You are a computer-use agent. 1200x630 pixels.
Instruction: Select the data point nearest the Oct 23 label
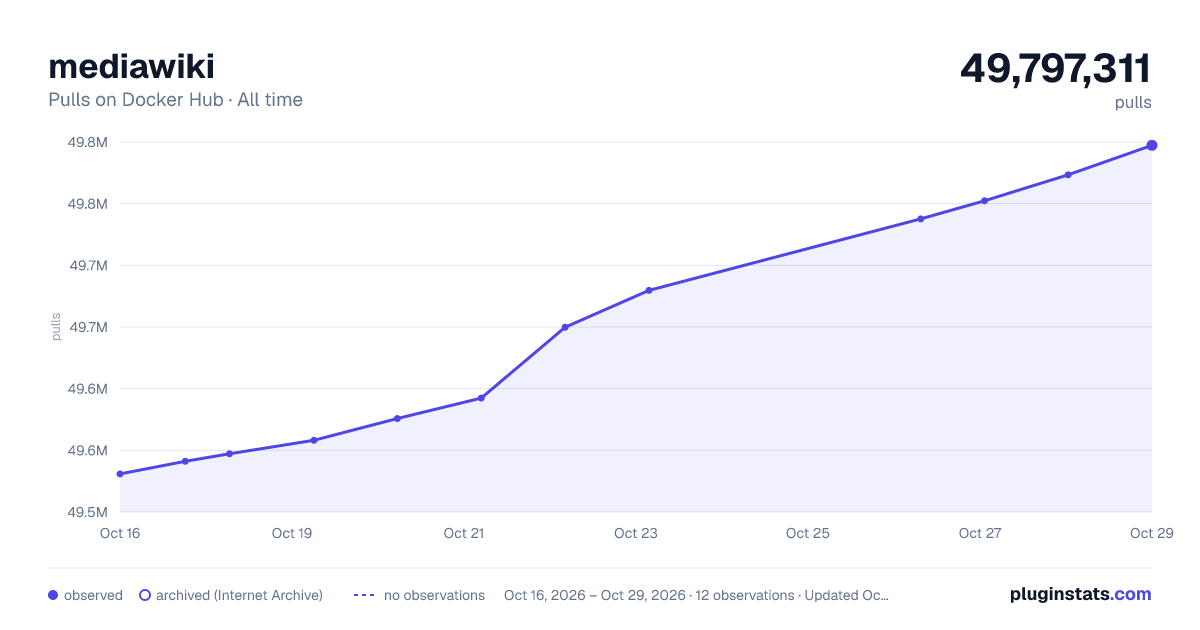649,290
